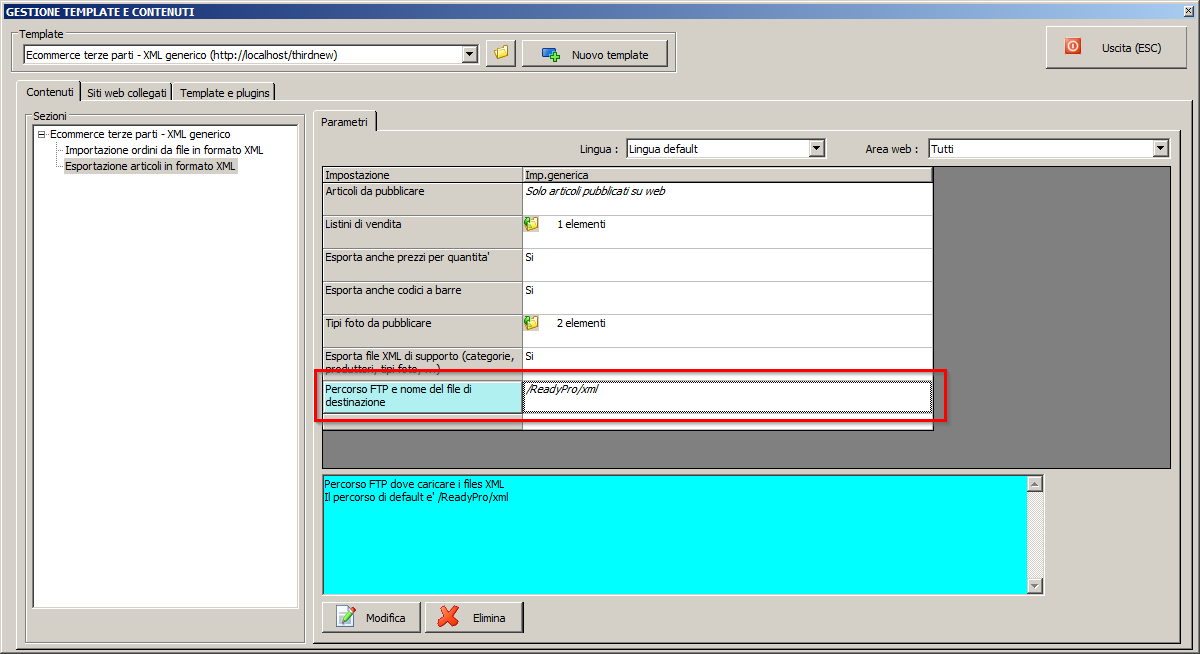The image size is (1200, 654).
Task: Select Listini di vendita row label
Action: pos(422,232)
